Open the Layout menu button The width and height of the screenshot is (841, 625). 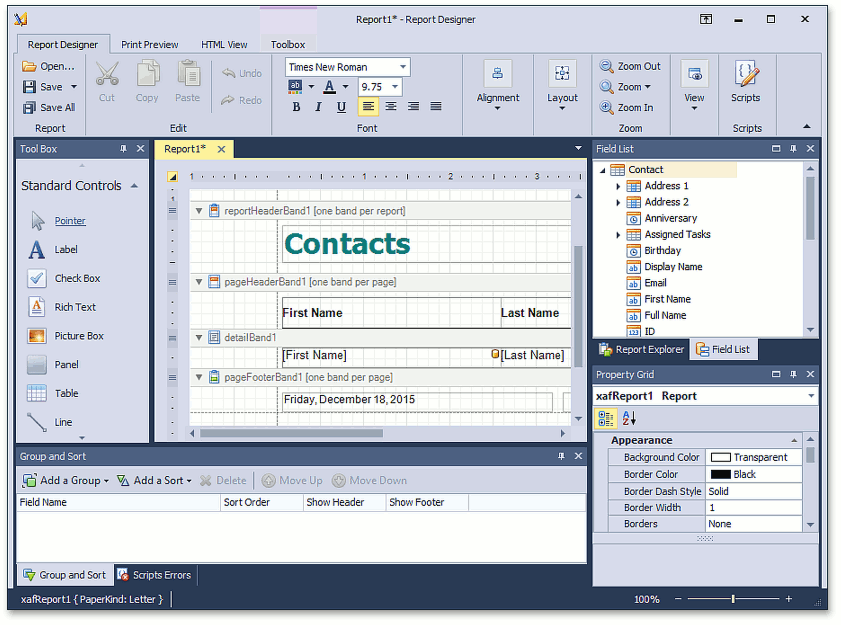[562, 86]
